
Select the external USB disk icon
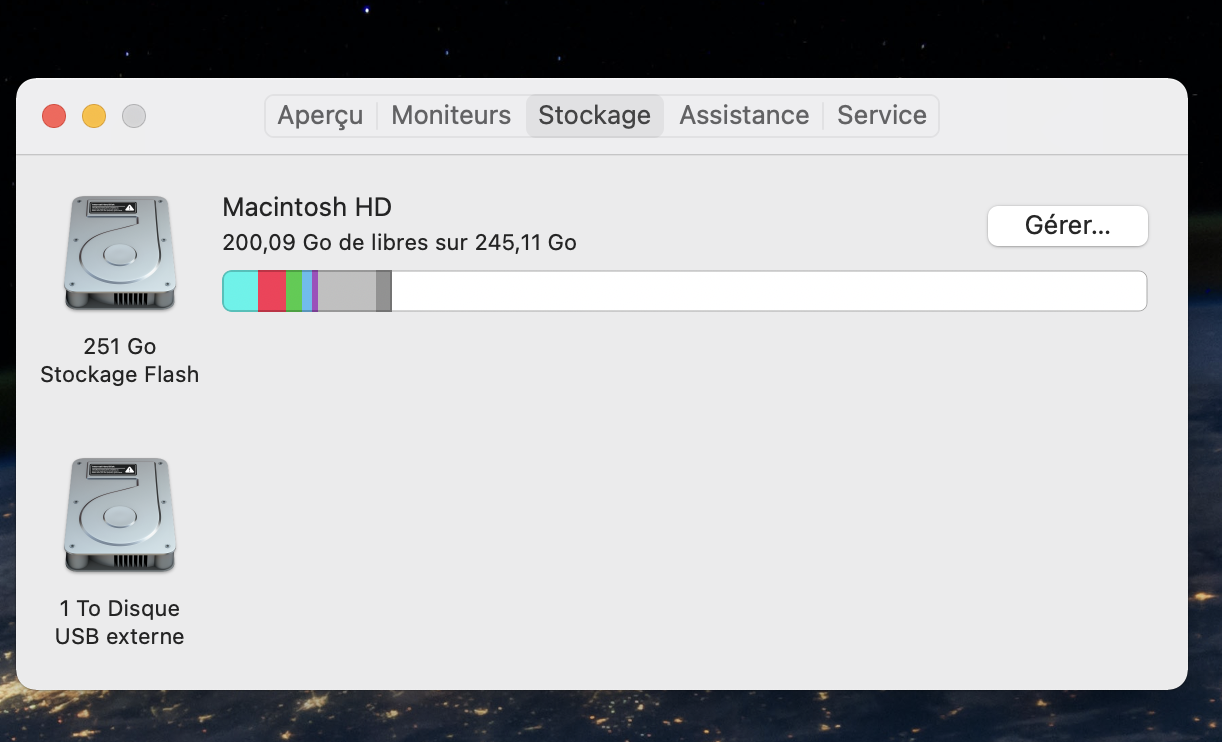(120, 515)
